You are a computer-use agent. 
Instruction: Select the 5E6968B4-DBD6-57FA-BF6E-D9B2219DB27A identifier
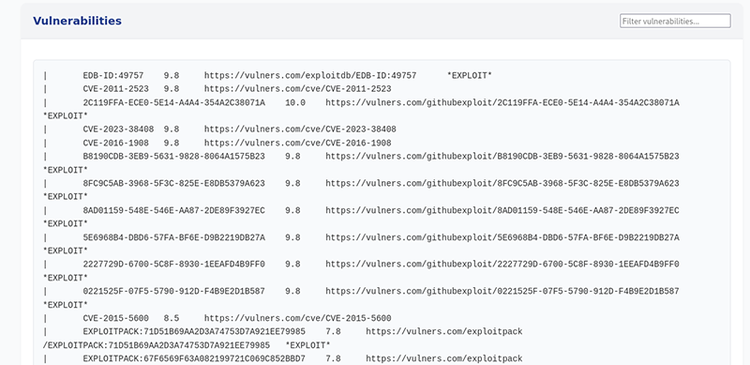(x=174, y=238)
